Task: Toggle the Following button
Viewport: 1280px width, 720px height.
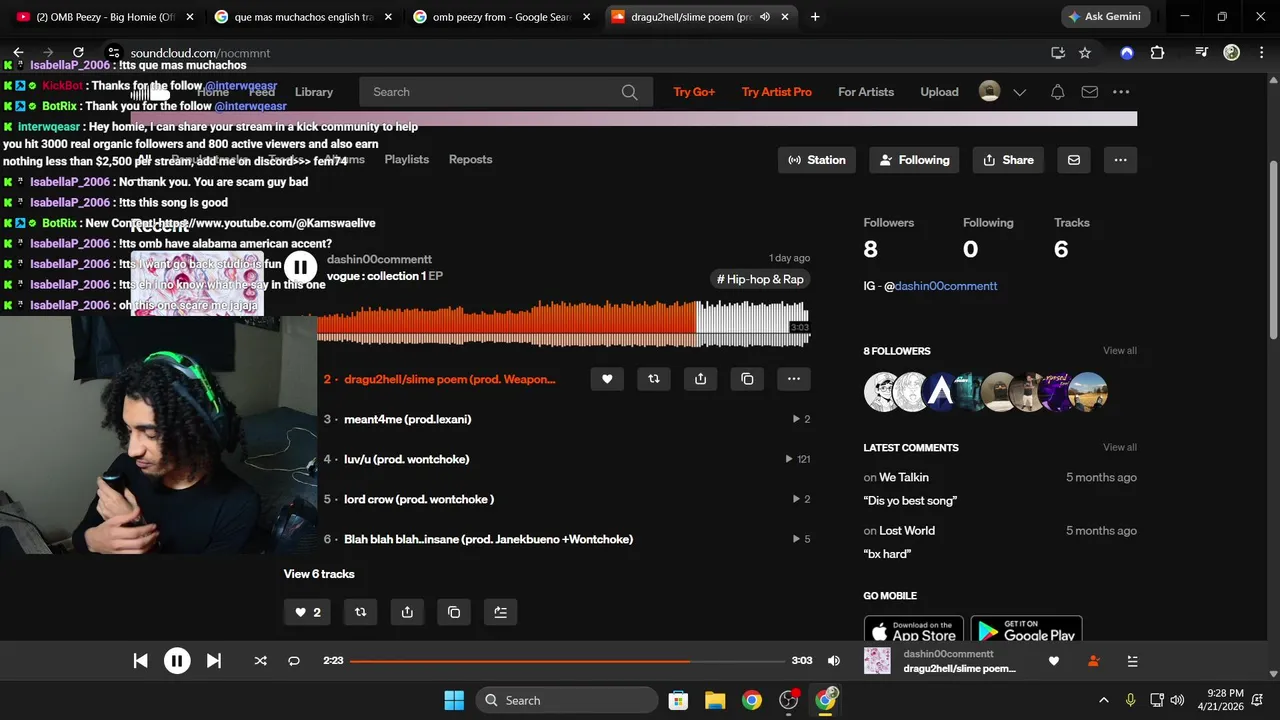Action: pos(915,160)
